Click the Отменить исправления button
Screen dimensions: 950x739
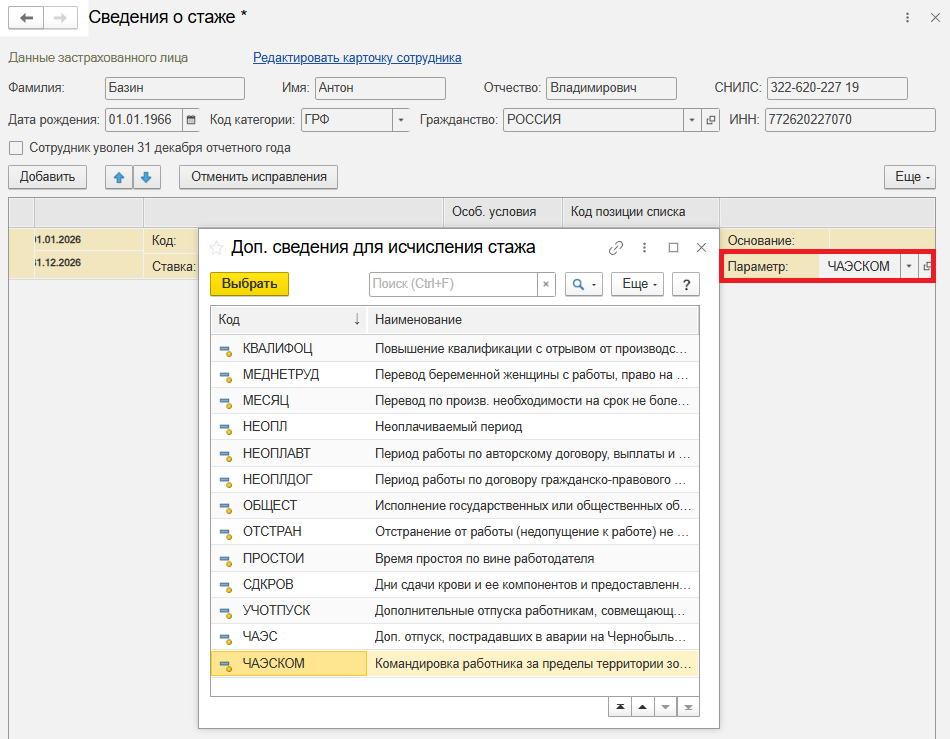click(258, 177)
